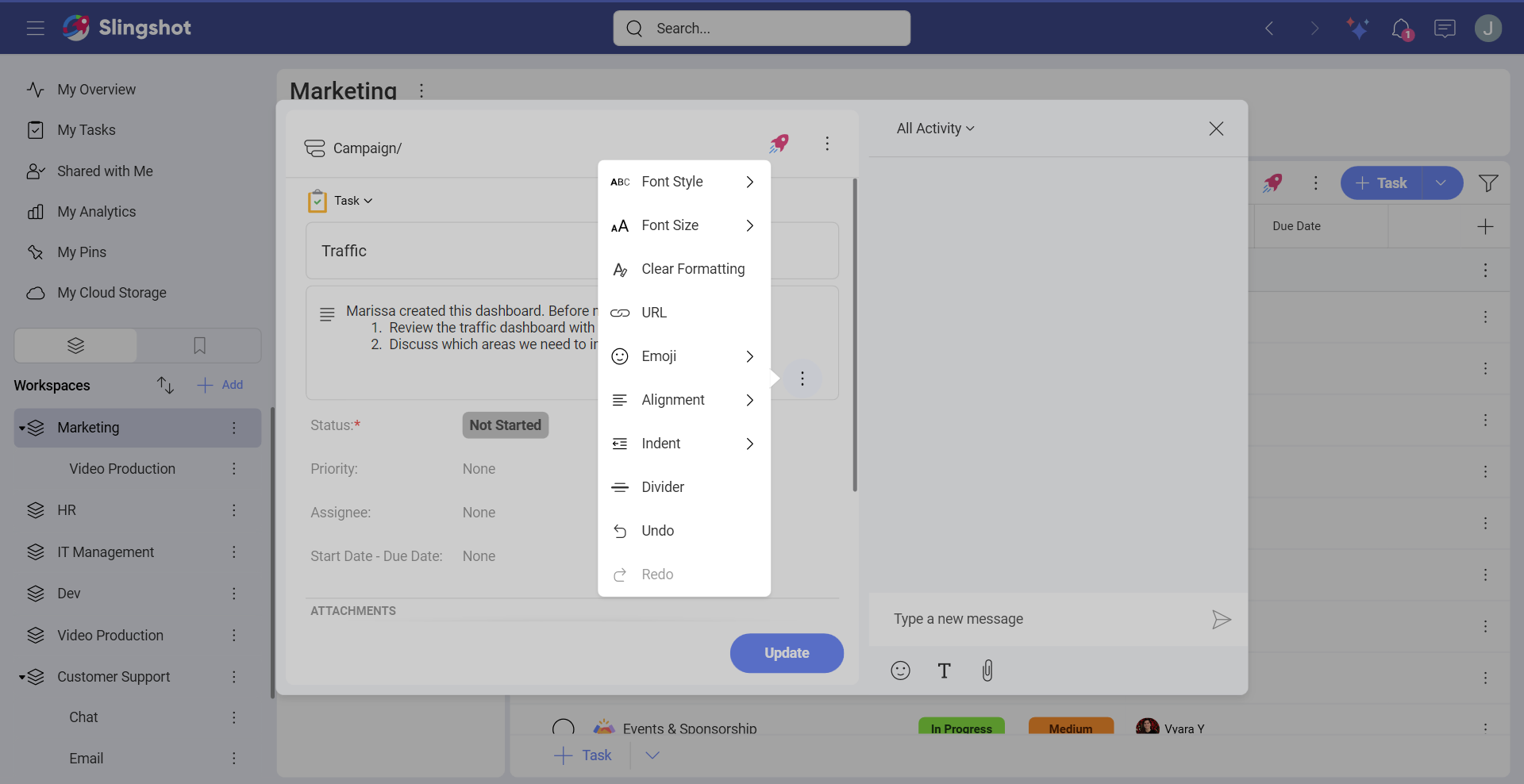1524x784 pixels.
Task: Close the task dialog with X
Action: pyautogui.click(x=1216, y=129)
